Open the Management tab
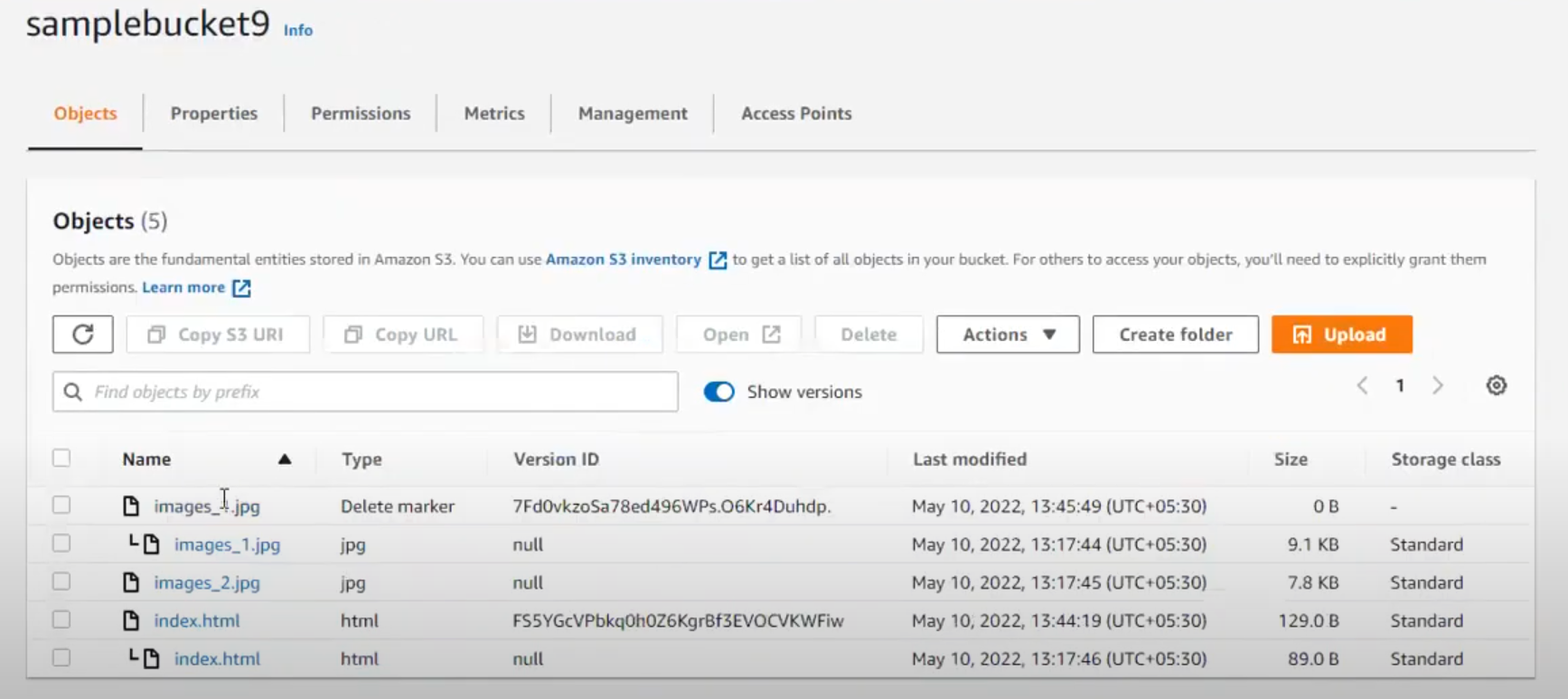 pyautogui.click(x=633, y=114)
